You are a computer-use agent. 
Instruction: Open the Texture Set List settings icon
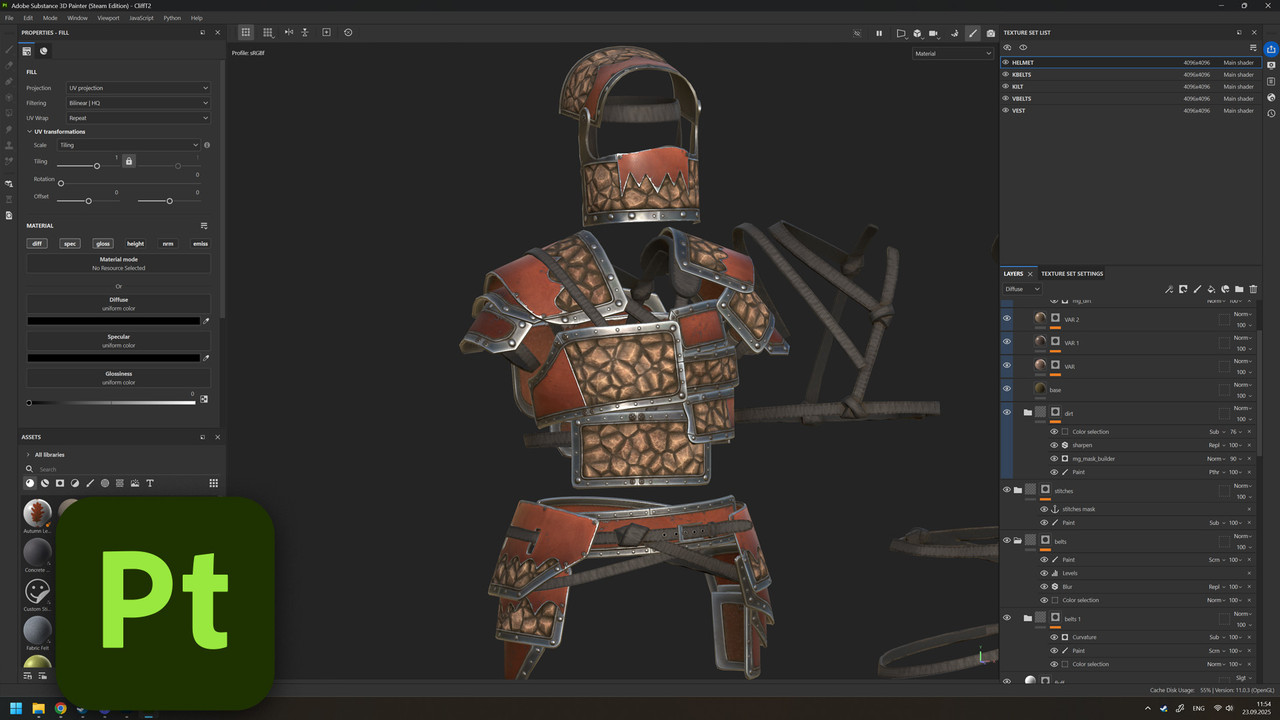pyautogui.click(x=1253, y=47)
